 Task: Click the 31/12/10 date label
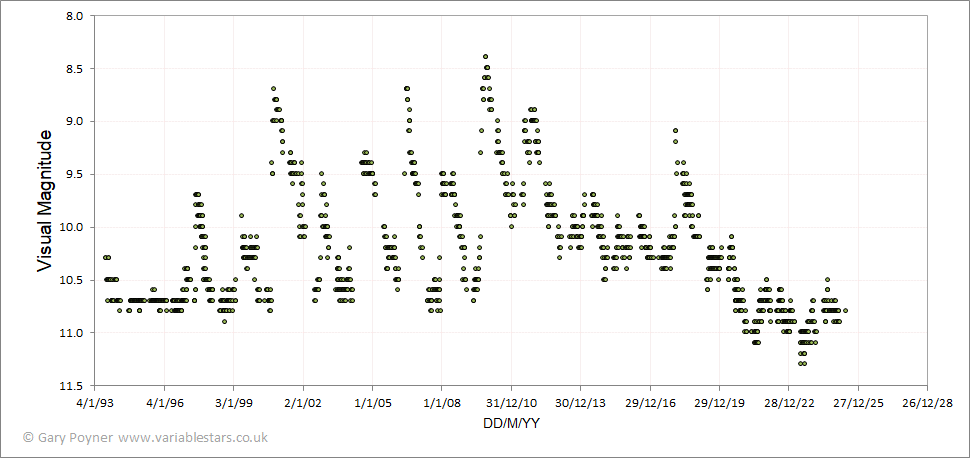(x=510, y=404)
